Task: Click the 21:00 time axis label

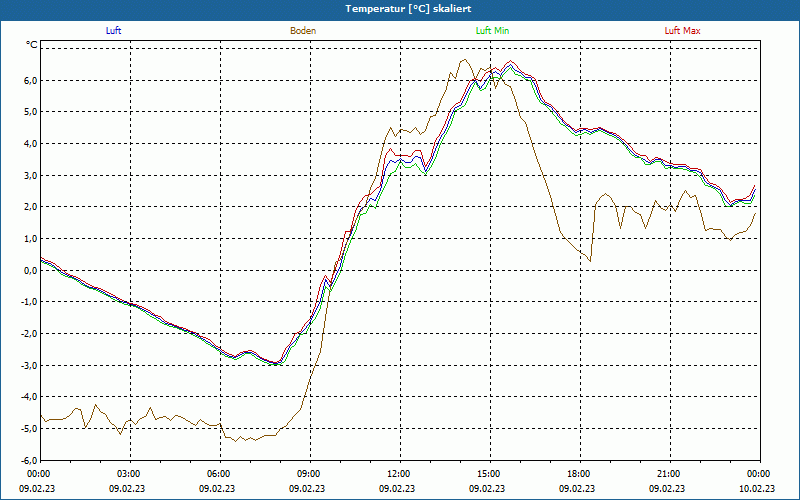Action: click(670, 474)
